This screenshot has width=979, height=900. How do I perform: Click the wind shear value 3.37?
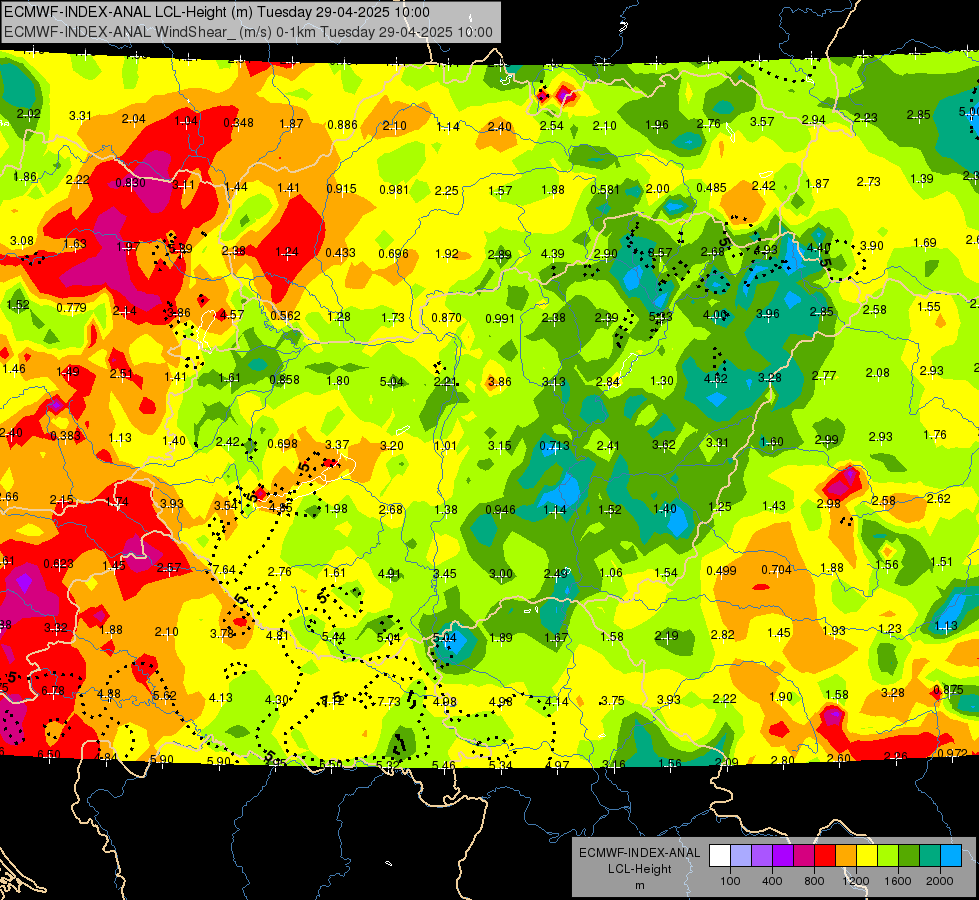337,444
